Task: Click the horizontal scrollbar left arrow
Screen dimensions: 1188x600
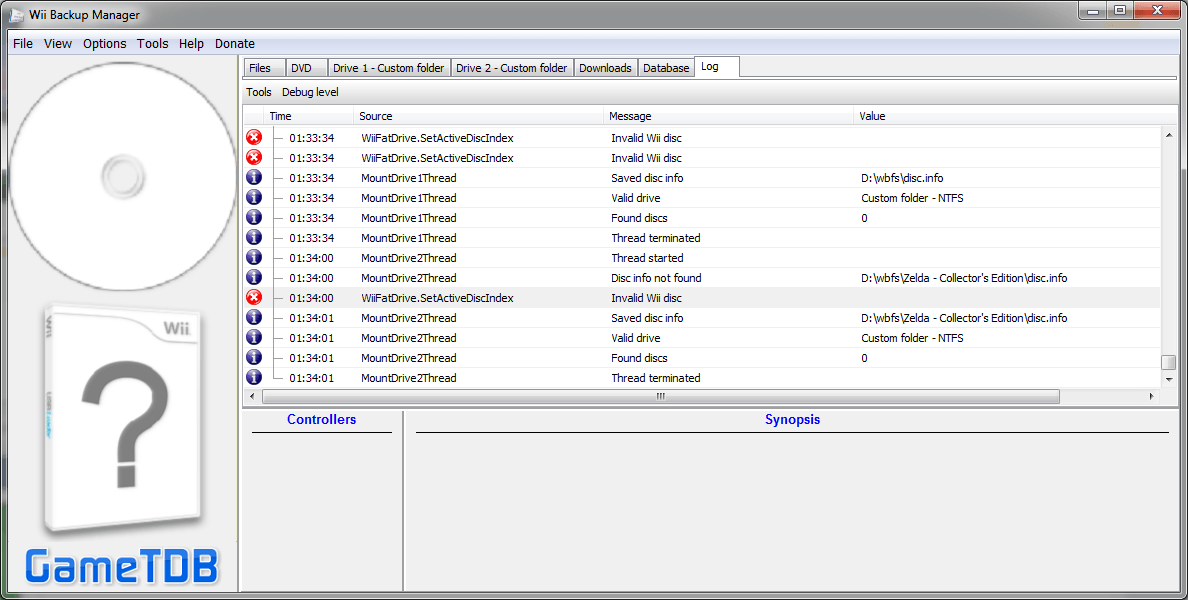Action: click(252, 396)
